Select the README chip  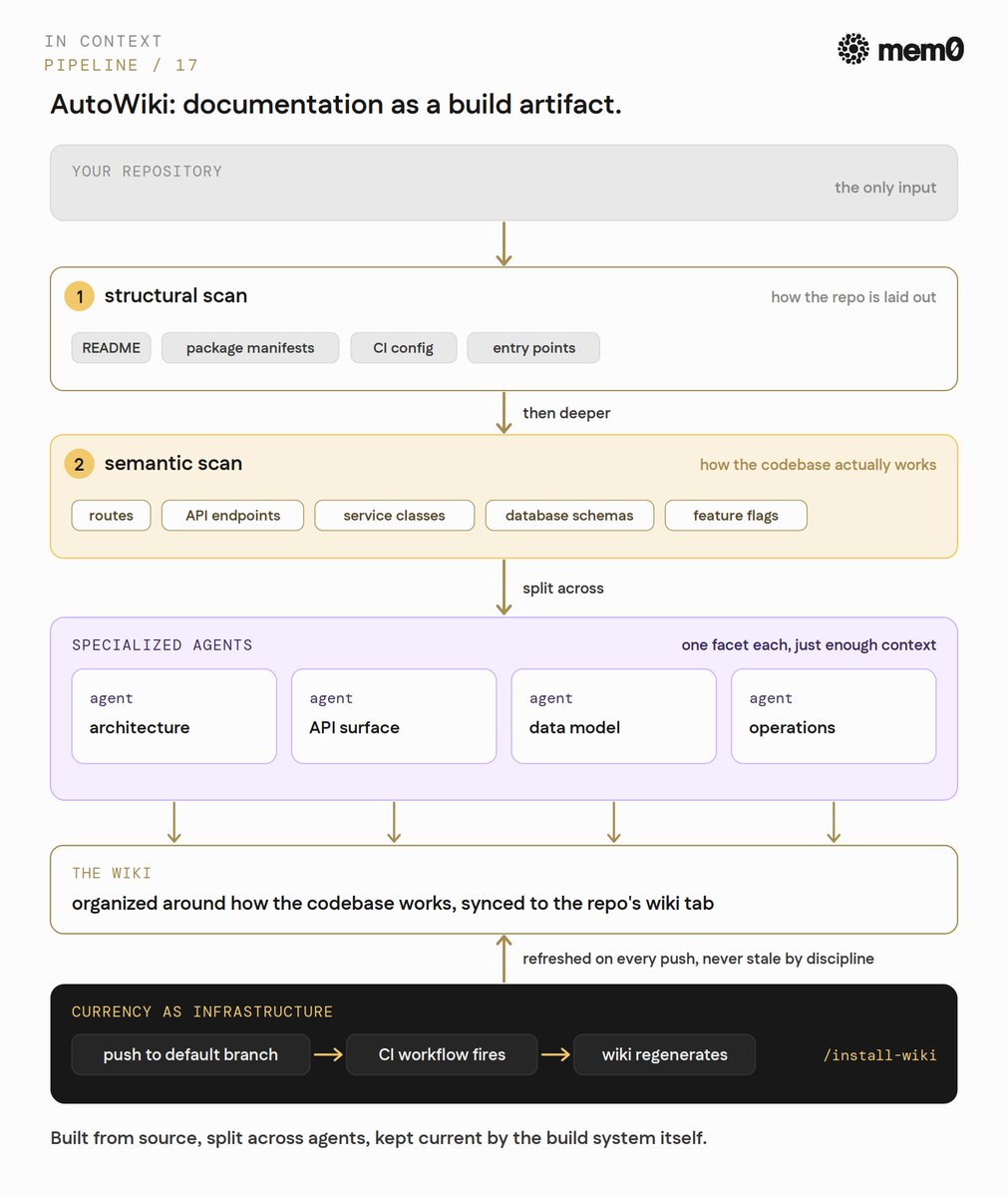(111, 348)
